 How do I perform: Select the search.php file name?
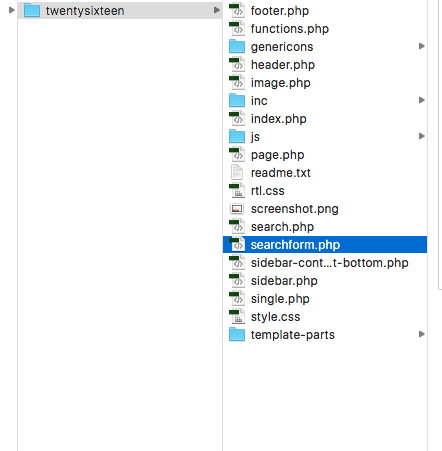click(x=282, y=227)
